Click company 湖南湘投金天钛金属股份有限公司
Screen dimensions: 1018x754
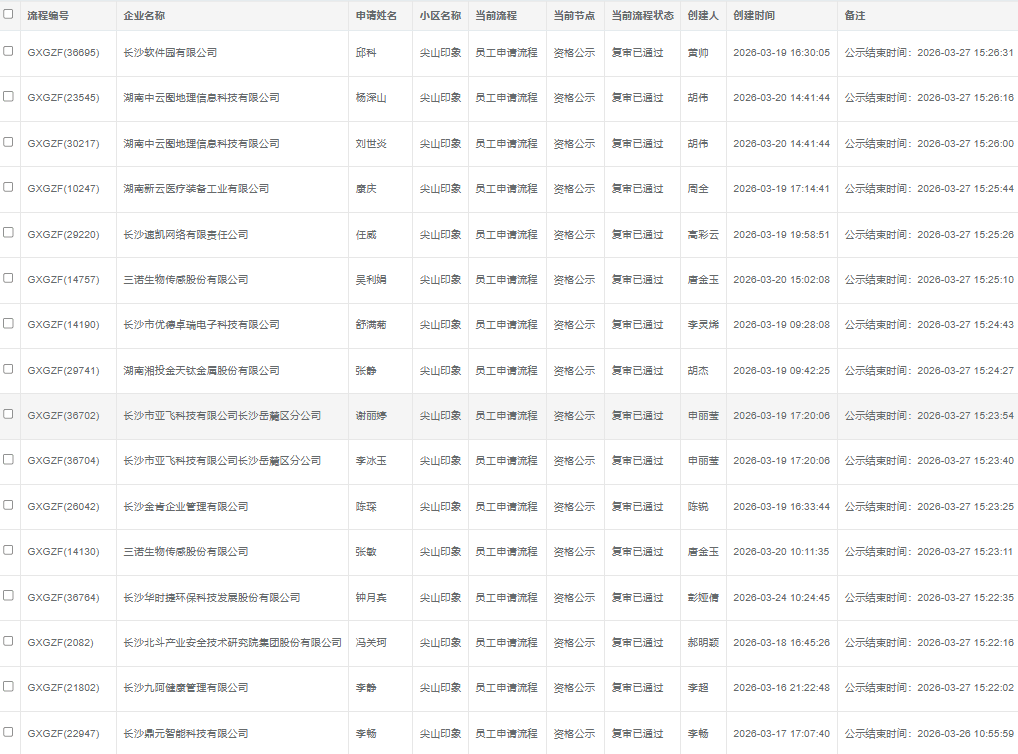click(201, 371)
